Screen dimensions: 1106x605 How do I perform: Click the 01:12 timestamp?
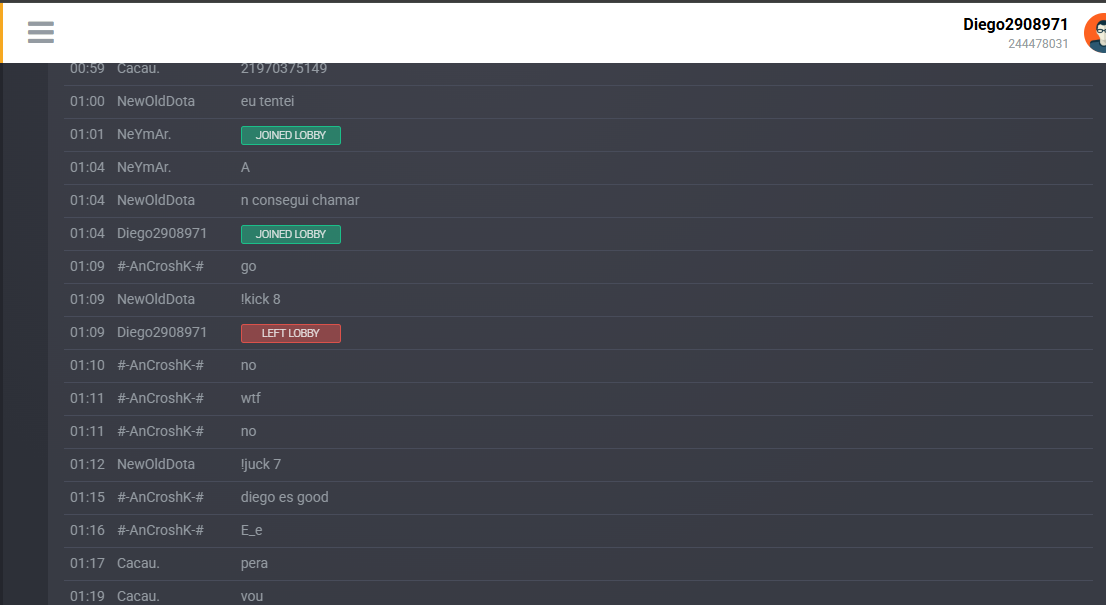point(87,464)
